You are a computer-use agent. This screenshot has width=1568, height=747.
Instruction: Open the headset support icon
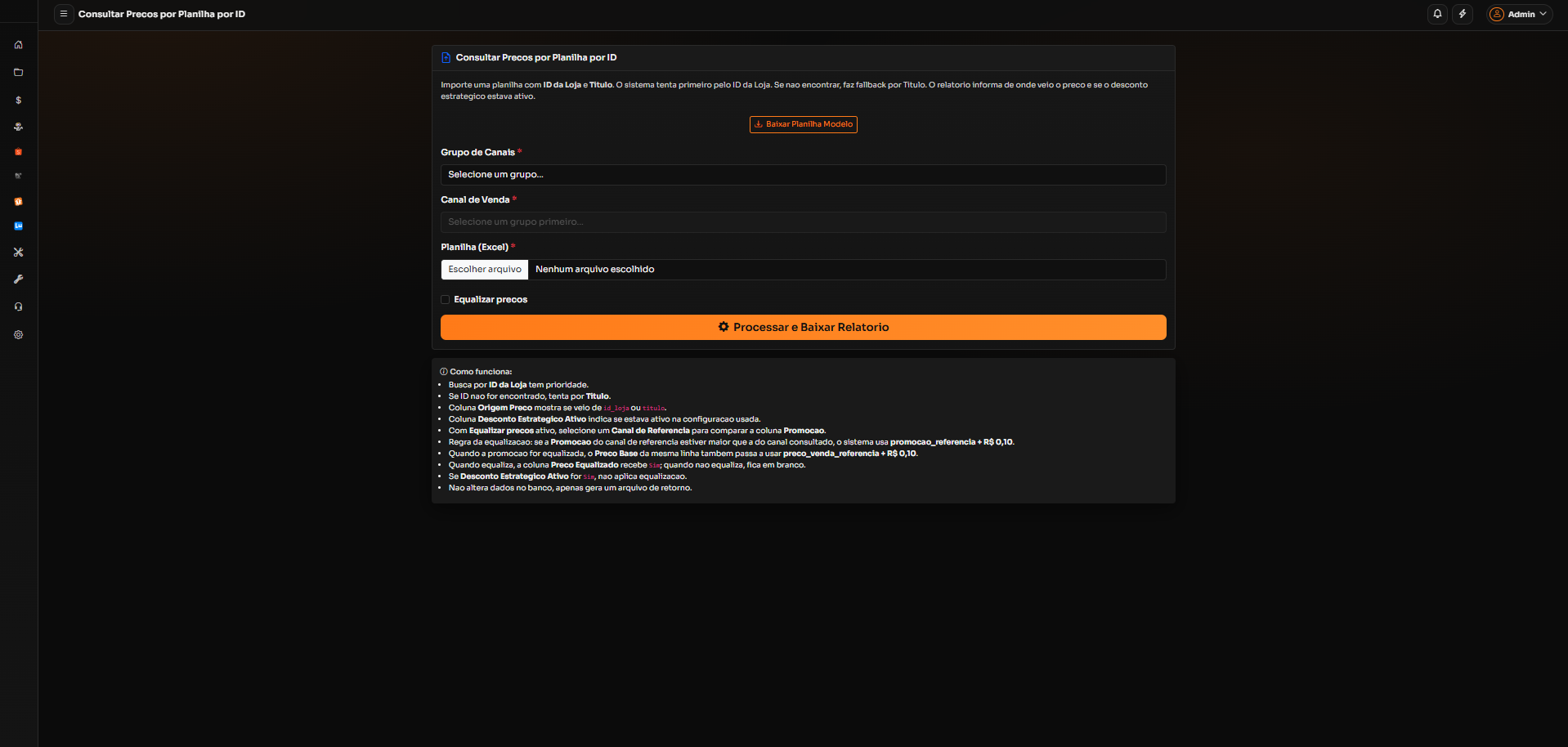pos(18,306)
